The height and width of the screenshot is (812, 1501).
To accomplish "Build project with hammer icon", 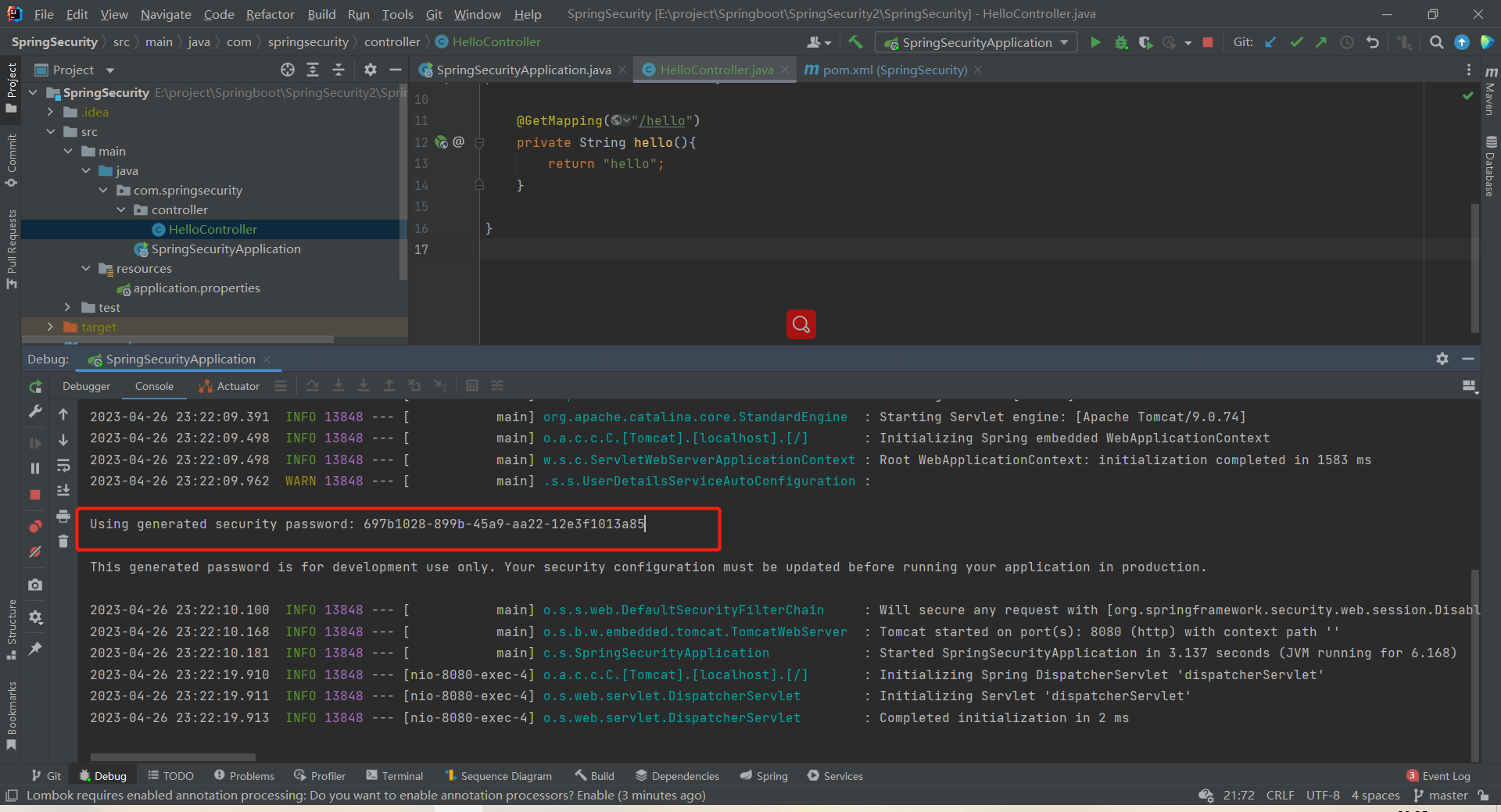I will pyautogui.click(x=855, y=42).
